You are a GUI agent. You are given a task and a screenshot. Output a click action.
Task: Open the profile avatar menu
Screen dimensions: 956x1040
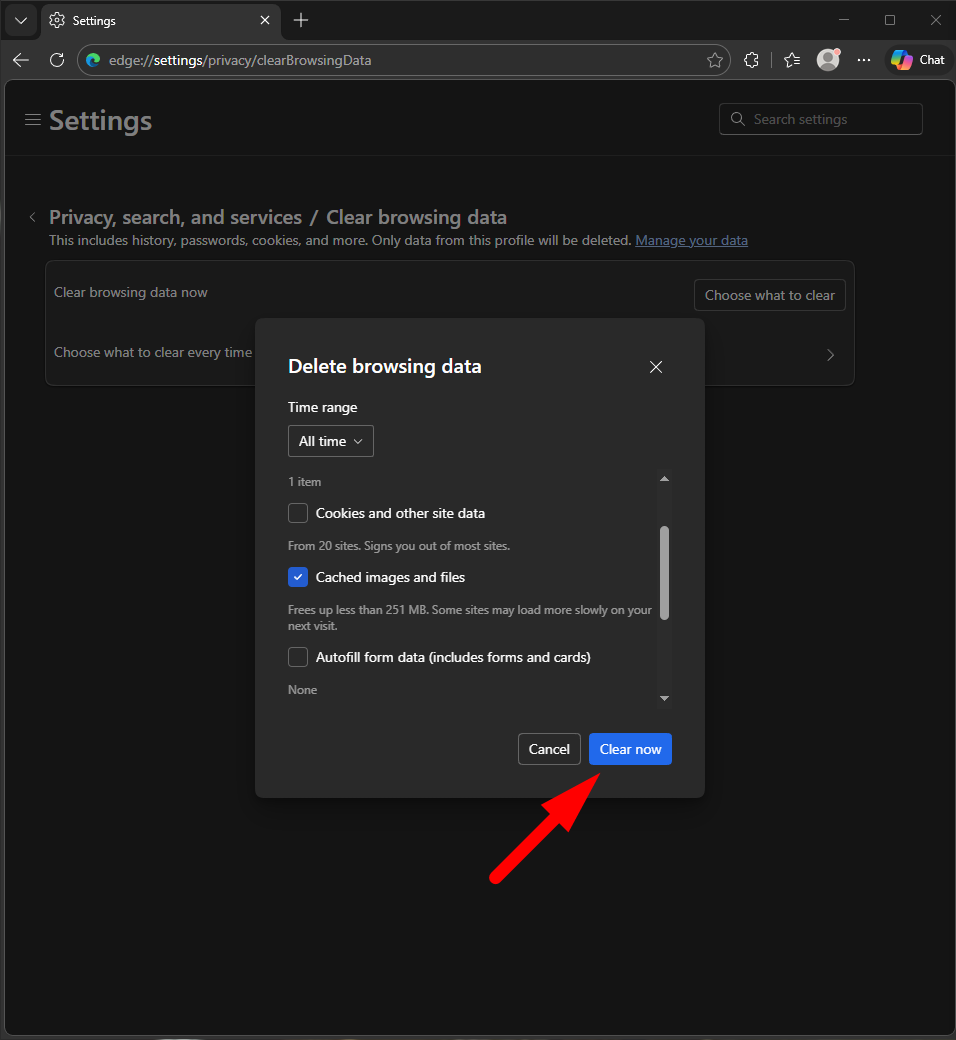pyautogui.click(x=828, y=60)
